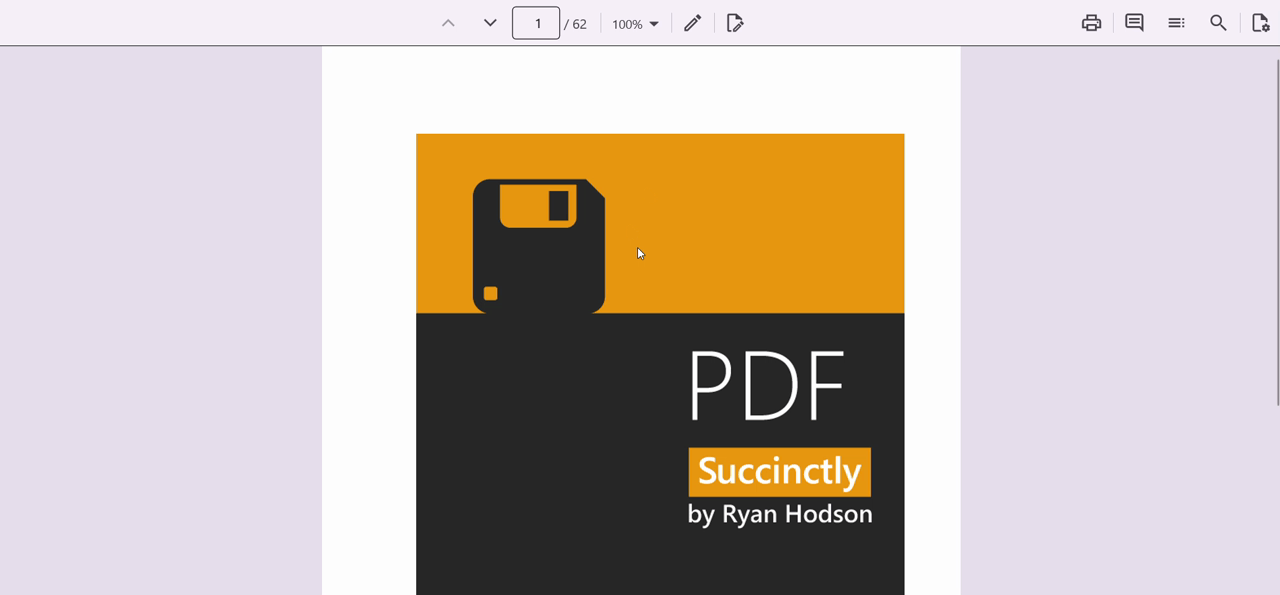The height and width of the screenshot is (595, 1280).
Task: Select the pencil annotation edit tool
Action: point(692,23)
